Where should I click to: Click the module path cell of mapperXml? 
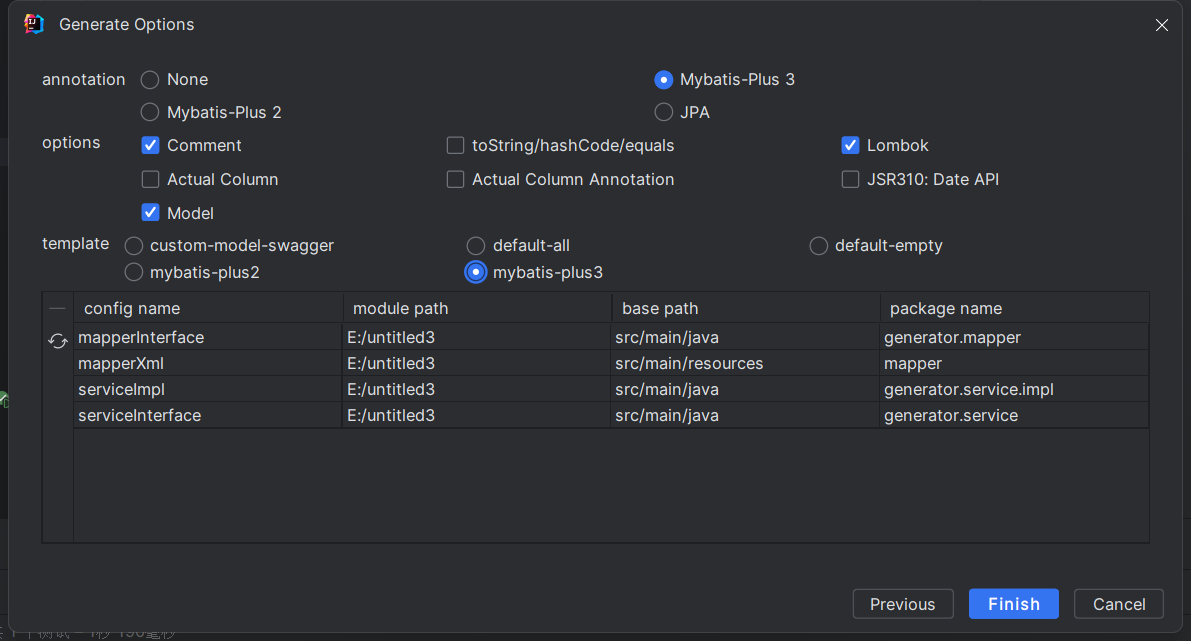(x=477, y=363)
